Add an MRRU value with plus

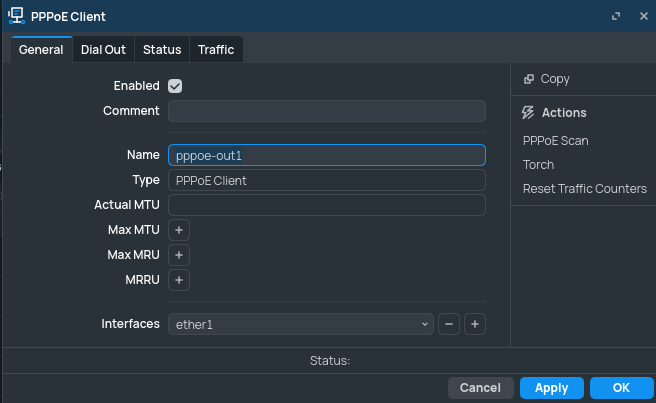tap(179, 280)
